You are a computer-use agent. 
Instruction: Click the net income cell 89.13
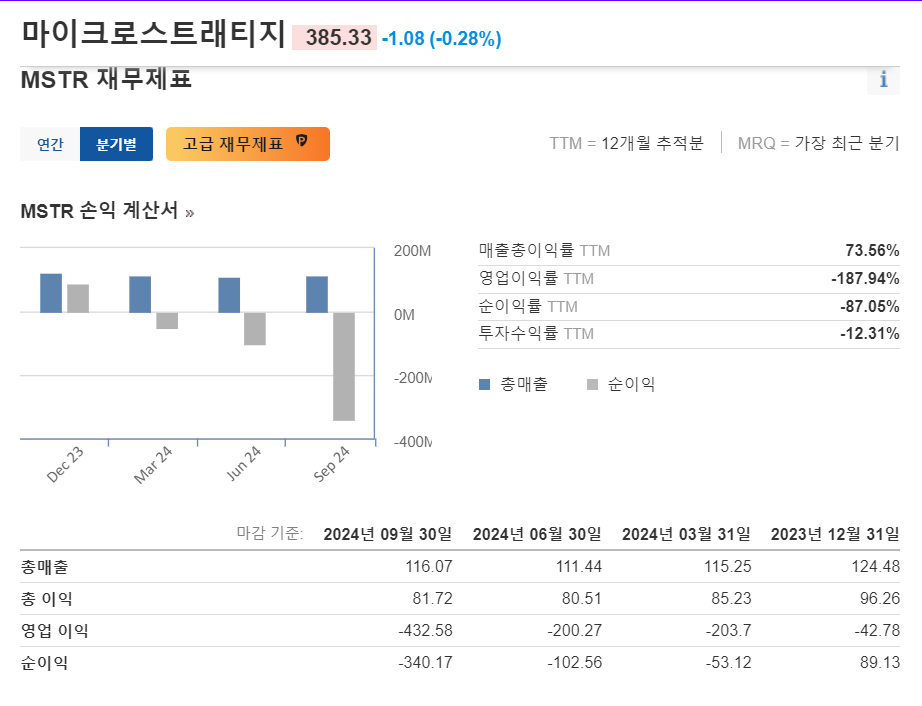[x=880, y=663]
